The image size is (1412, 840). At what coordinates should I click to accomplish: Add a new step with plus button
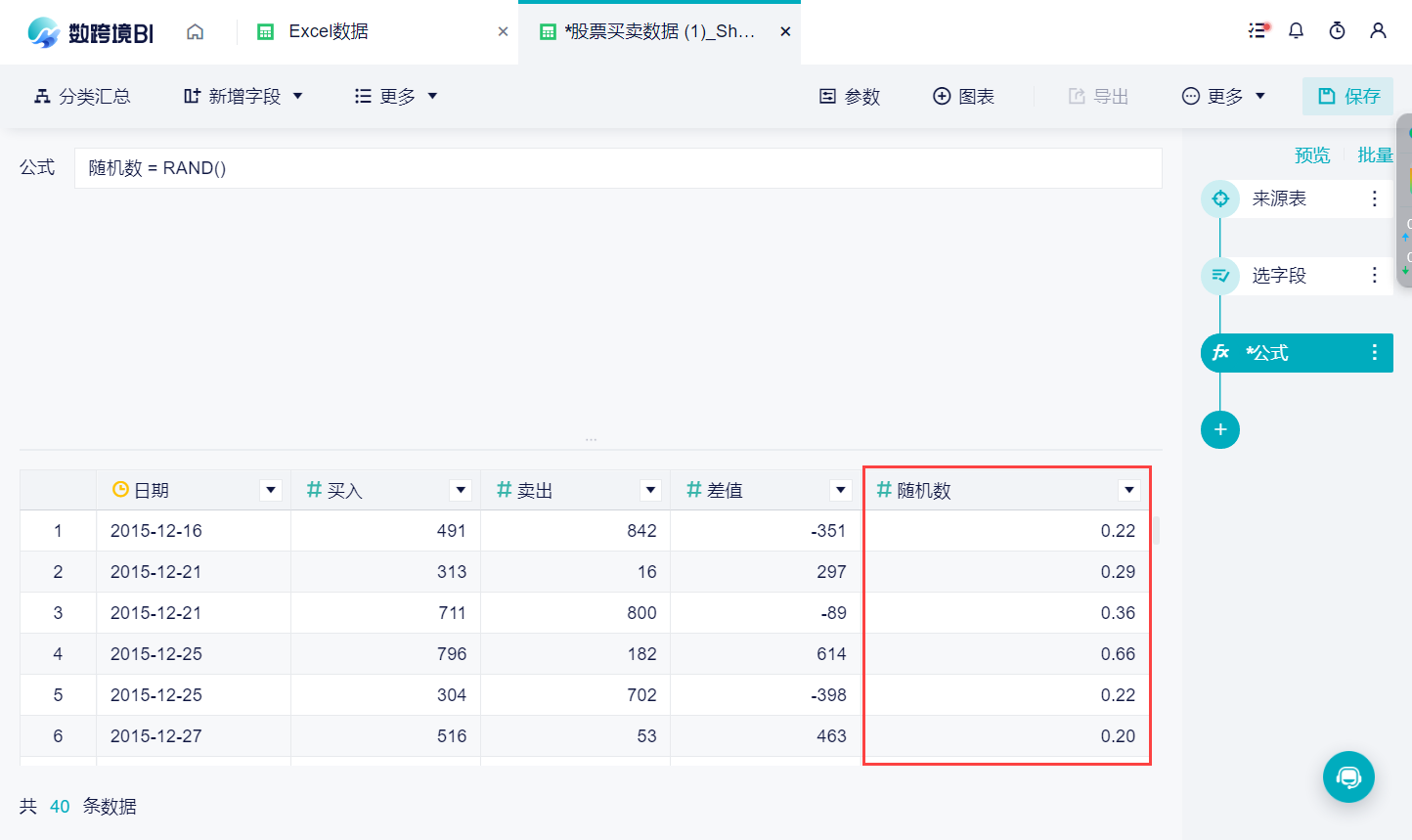(x=1220, y=429)
